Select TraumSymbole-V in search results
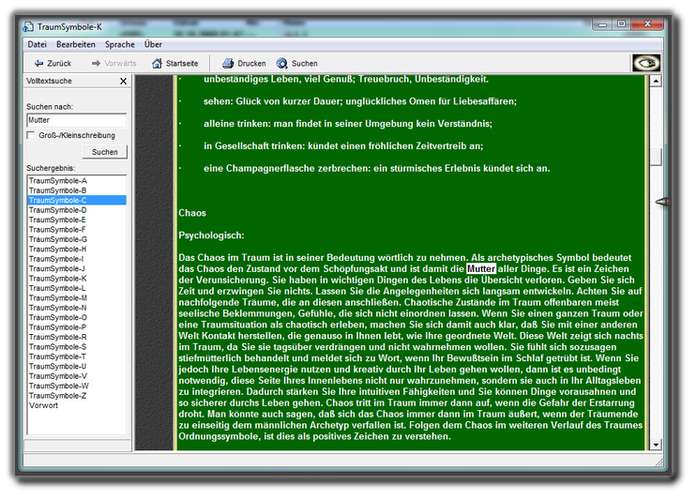Viewport: 696px width, 500px height. pyautogui.click(x=58, y=376)
